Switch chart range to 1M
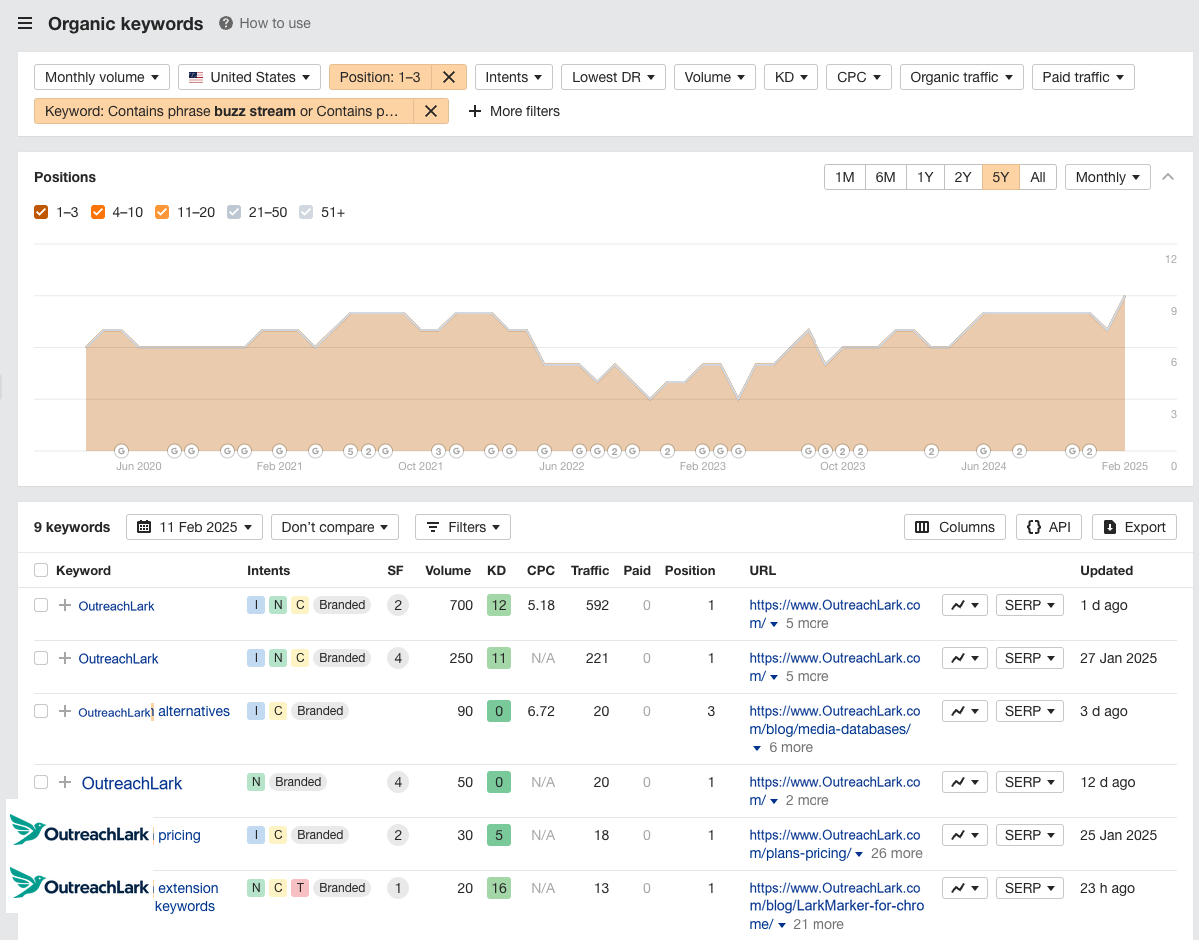The width and height of the screenshot is (1199, 940). [845, 177]
